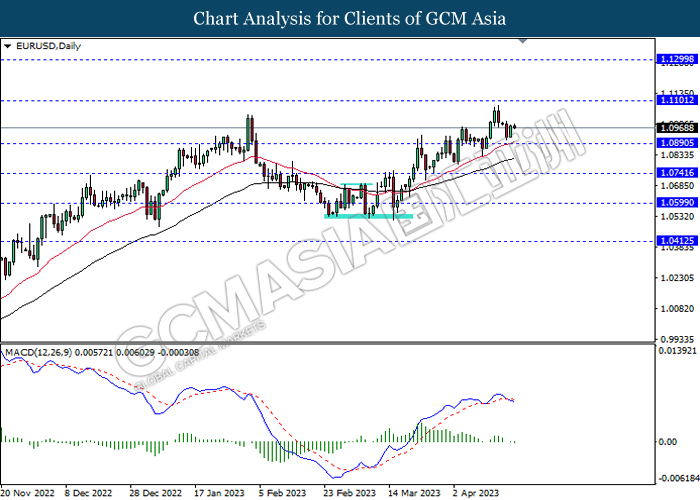The width and height of the screenshot is (700, 500).
Task: Select the 0.99335 axis price value
Action: 677,339
